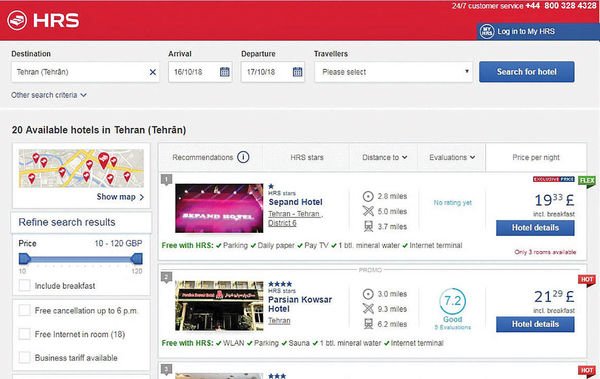Click the right price slider handle
The width and height of the screenshot is (600, 379).
coord(137,259)
